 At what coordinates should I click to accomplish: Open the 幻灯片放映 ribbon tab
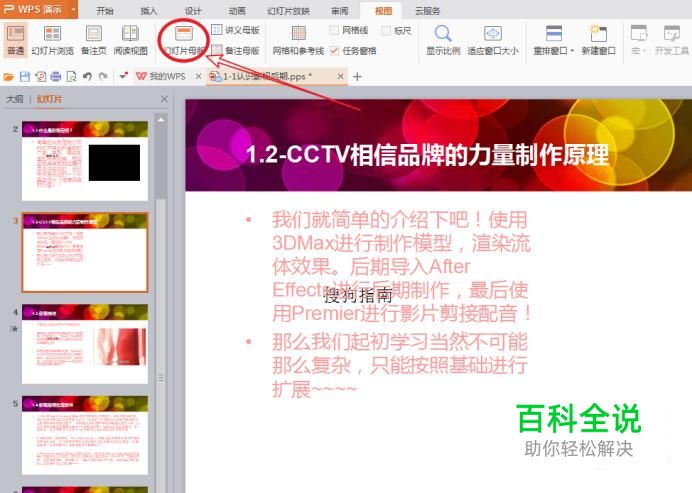pyautogui.click(x=289, y=11)
